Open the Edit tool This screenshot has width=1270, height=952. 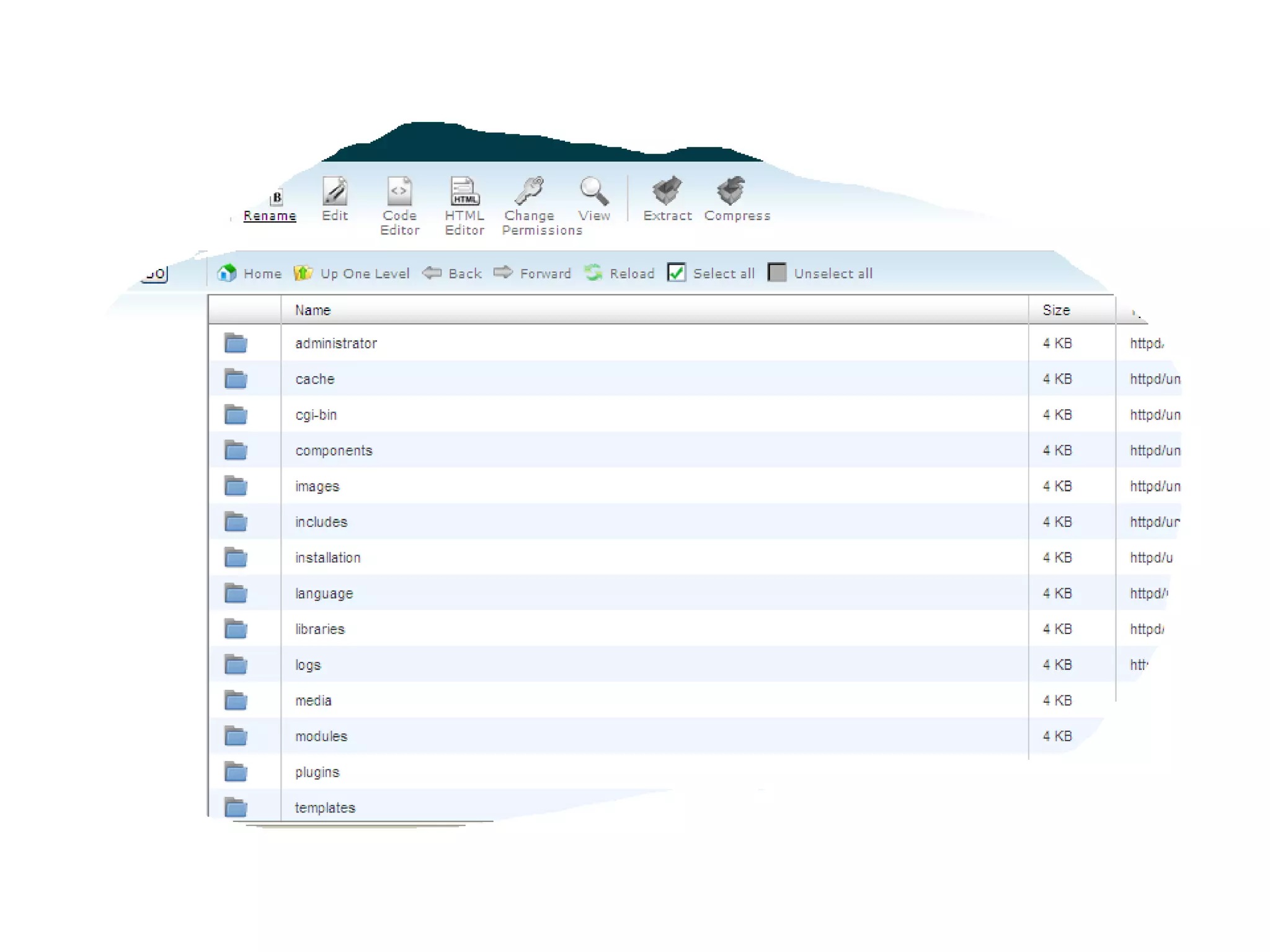[x=335, y=192]
